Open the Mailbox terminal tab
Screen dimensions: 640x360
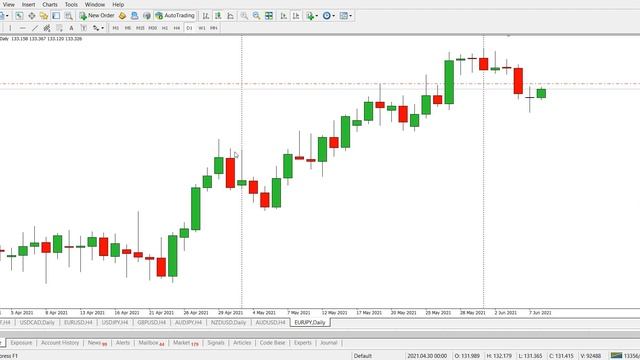pos(151,343)
